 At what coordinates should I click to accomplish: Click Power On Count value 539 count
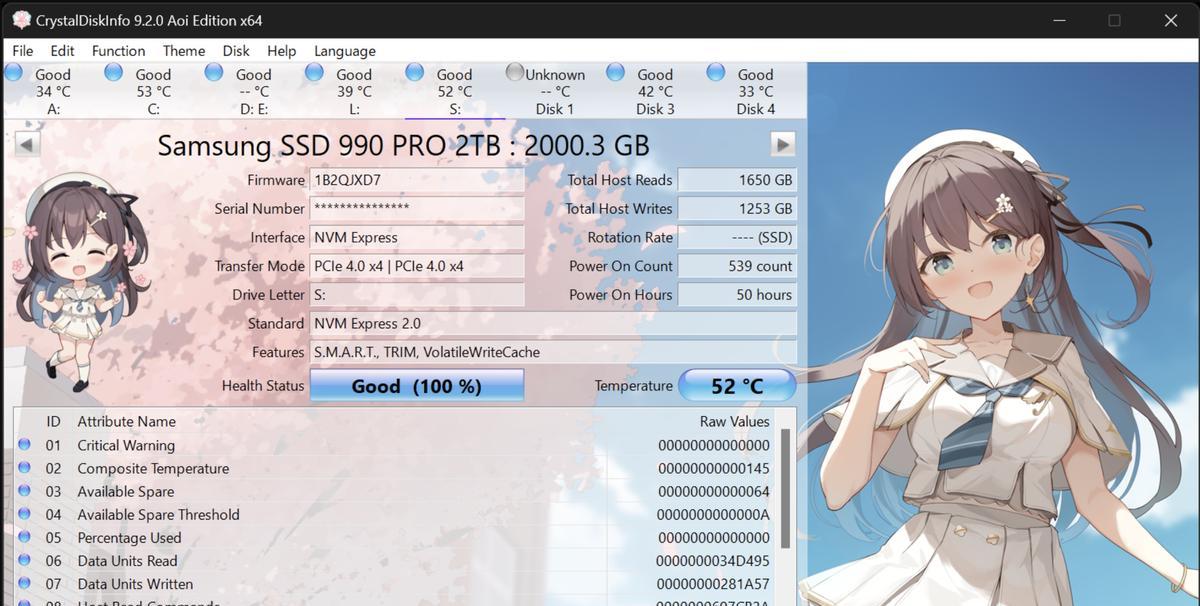738,266
